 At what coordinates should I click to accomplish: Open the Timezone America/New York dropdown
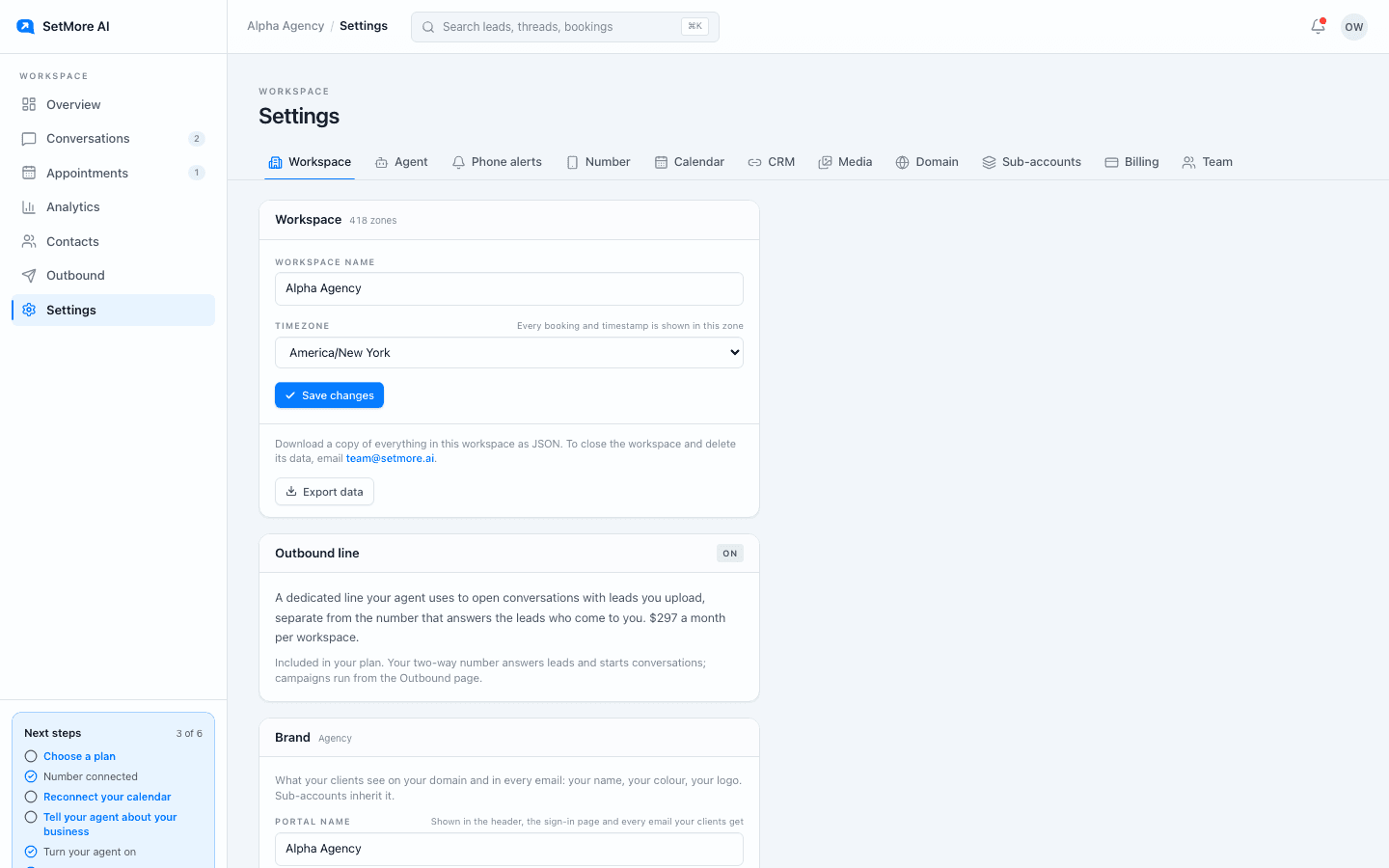[x=509, y=353]
